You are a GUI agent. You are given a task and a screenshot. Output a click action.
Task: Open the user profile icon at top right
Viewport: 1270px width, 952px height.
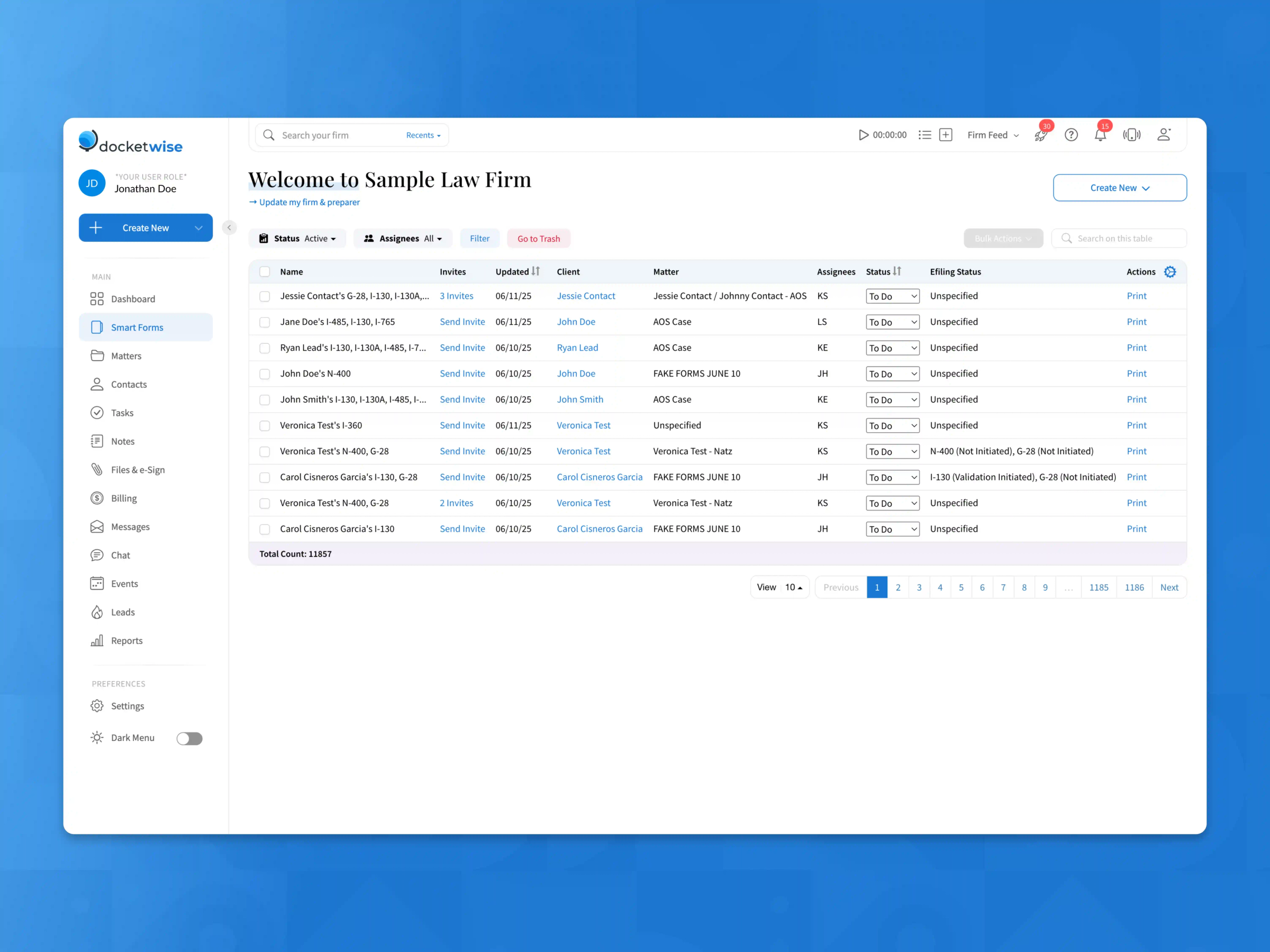coord(1164,134)
